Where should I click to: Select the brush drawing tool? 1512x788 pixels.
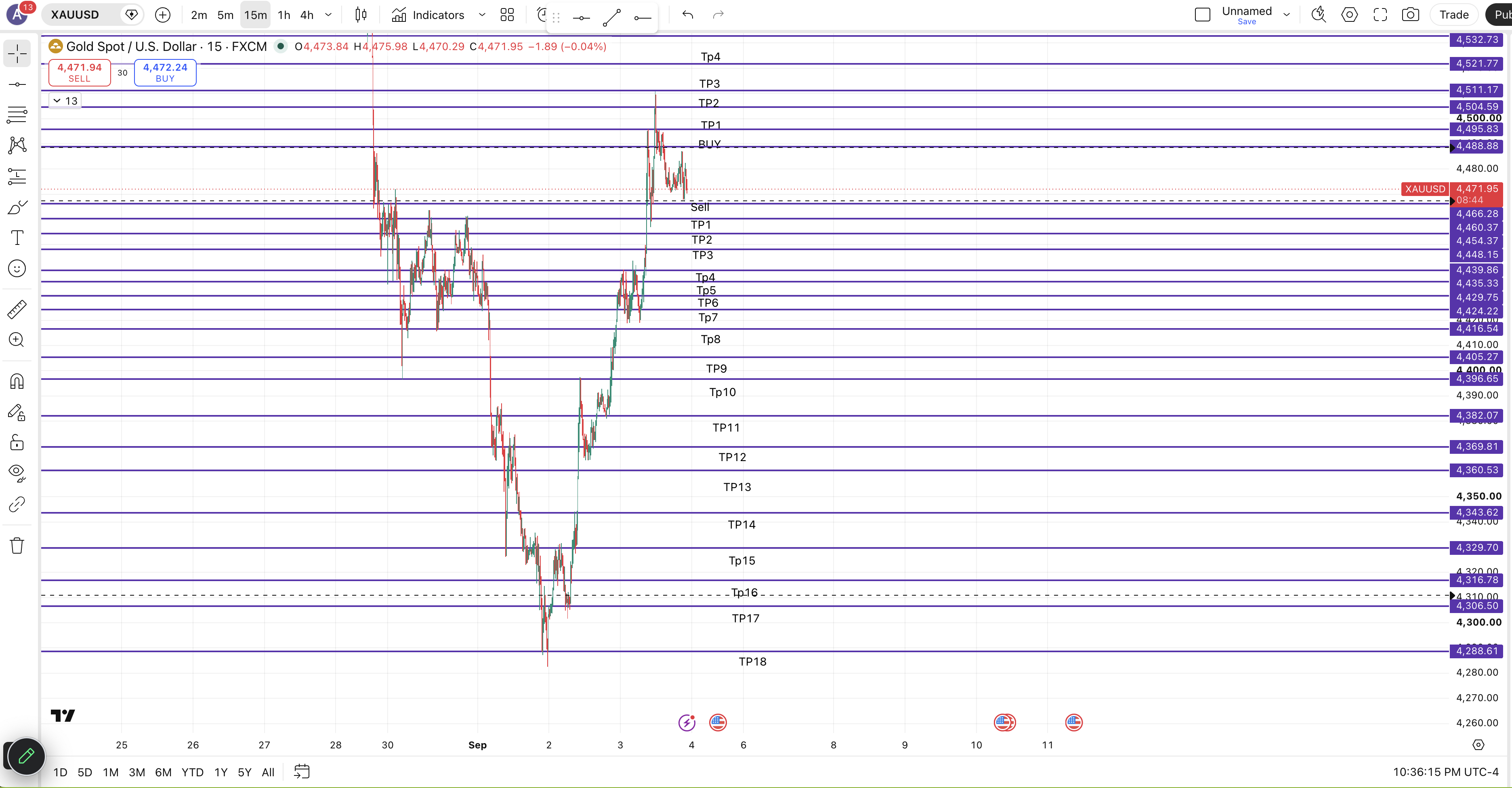click(x=17, y=207)
